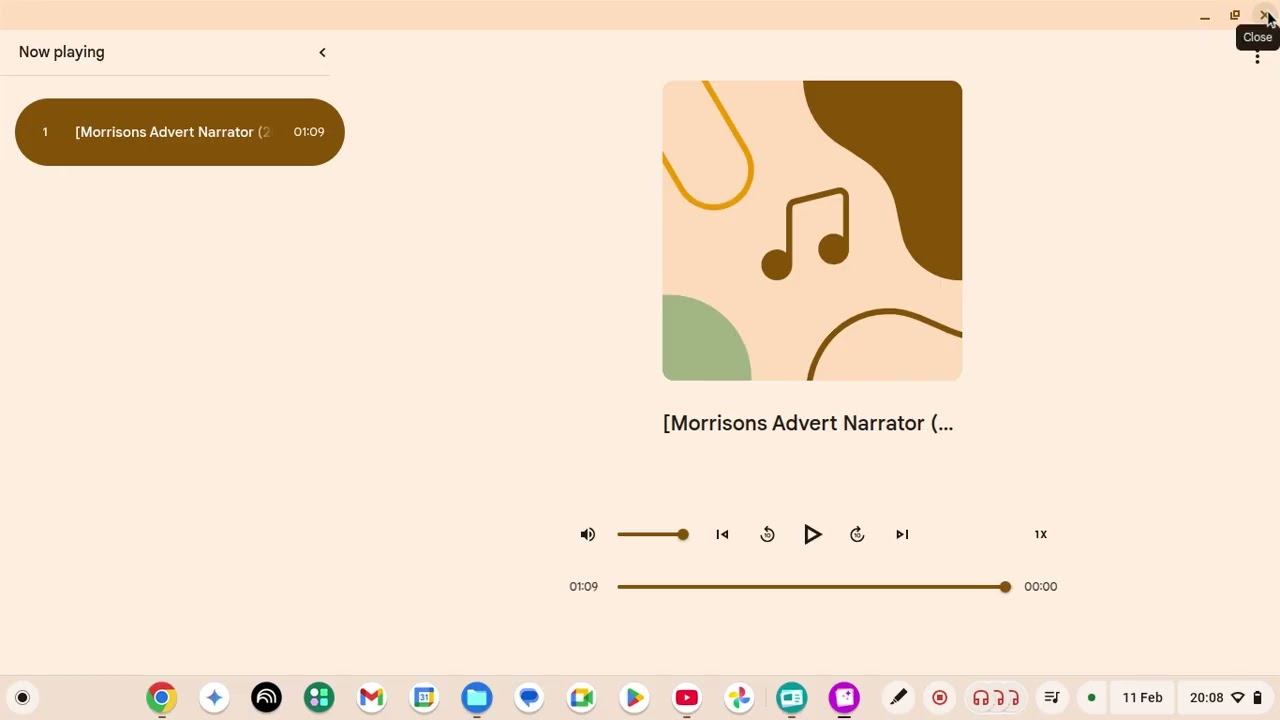Click the elapsed time 01:09 label
The height and width of the screenshot is (720, 1280).
[x=584, y=586]
